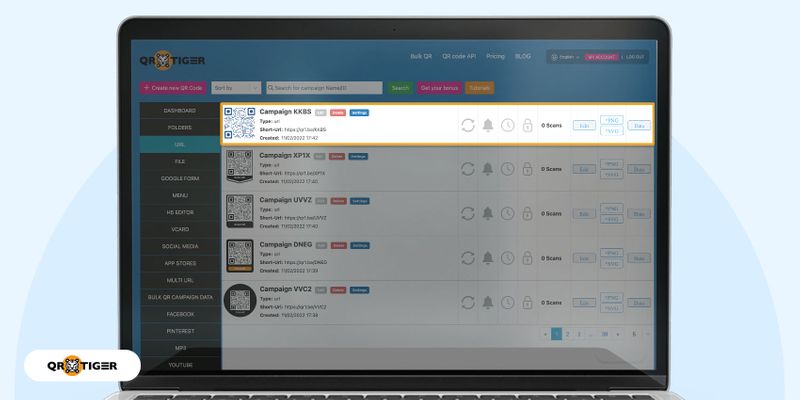Click the Data button for Campaign VVC2
The height and width of the screenshot is (400, 800).
pos(639,303)
